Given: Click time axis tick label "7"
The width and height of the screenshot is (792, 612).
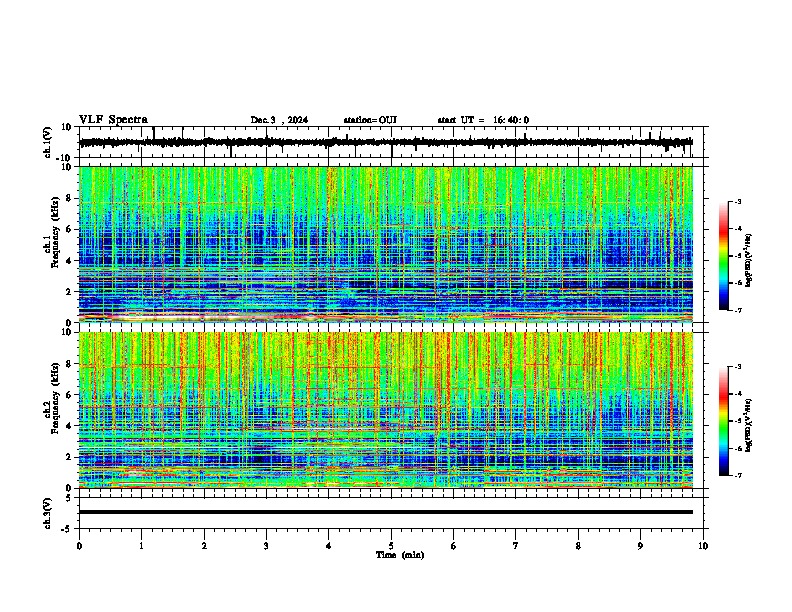Looking at the screenshot, I should coord(516,546).
